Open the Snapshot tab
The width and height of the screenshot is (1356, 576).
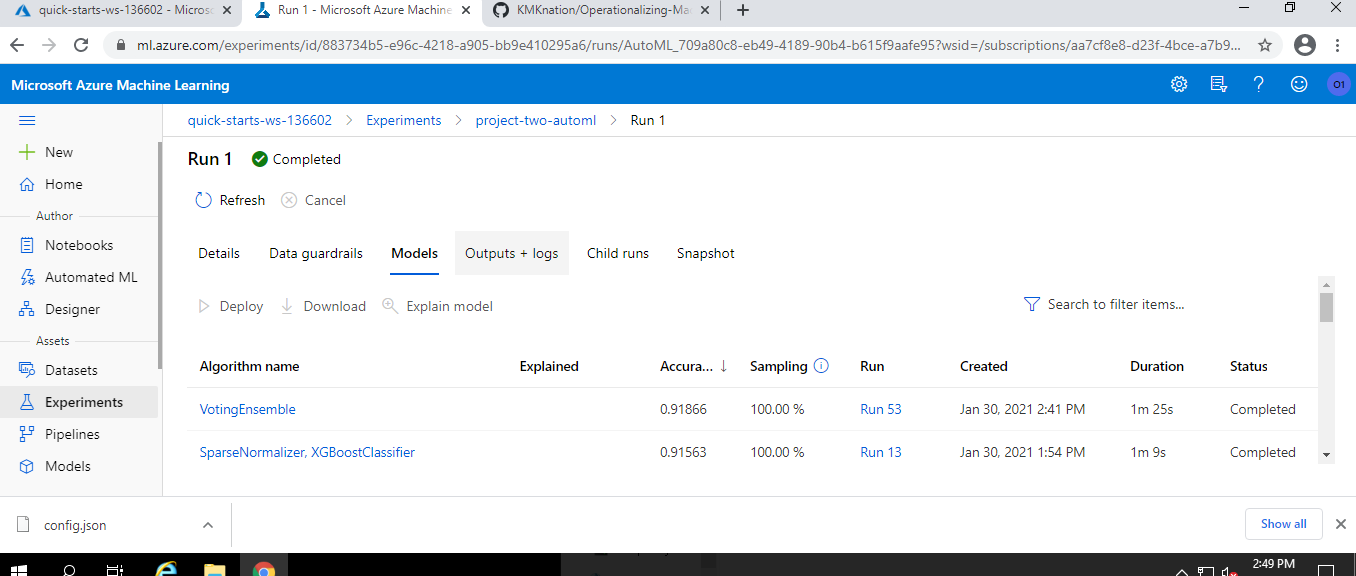click(x=706, y=253)
